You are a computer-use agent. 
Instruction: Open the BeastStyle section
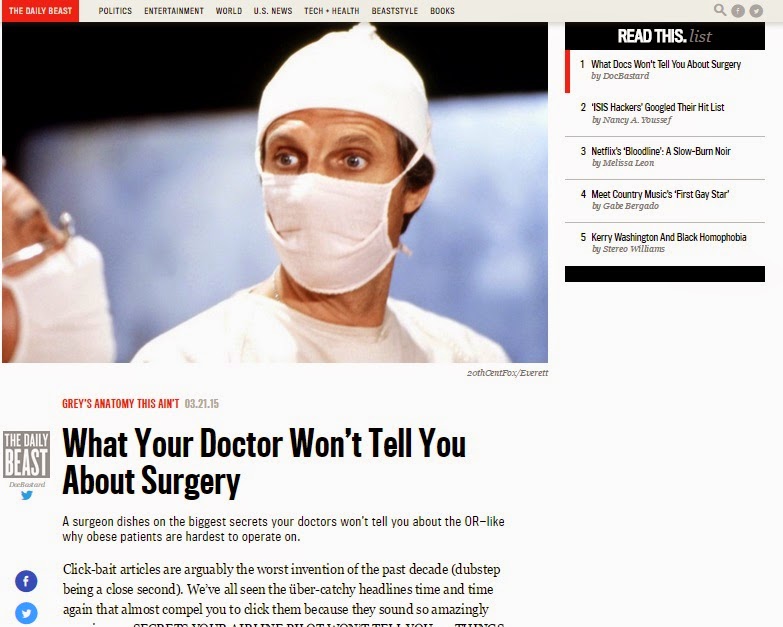point(394,10)
